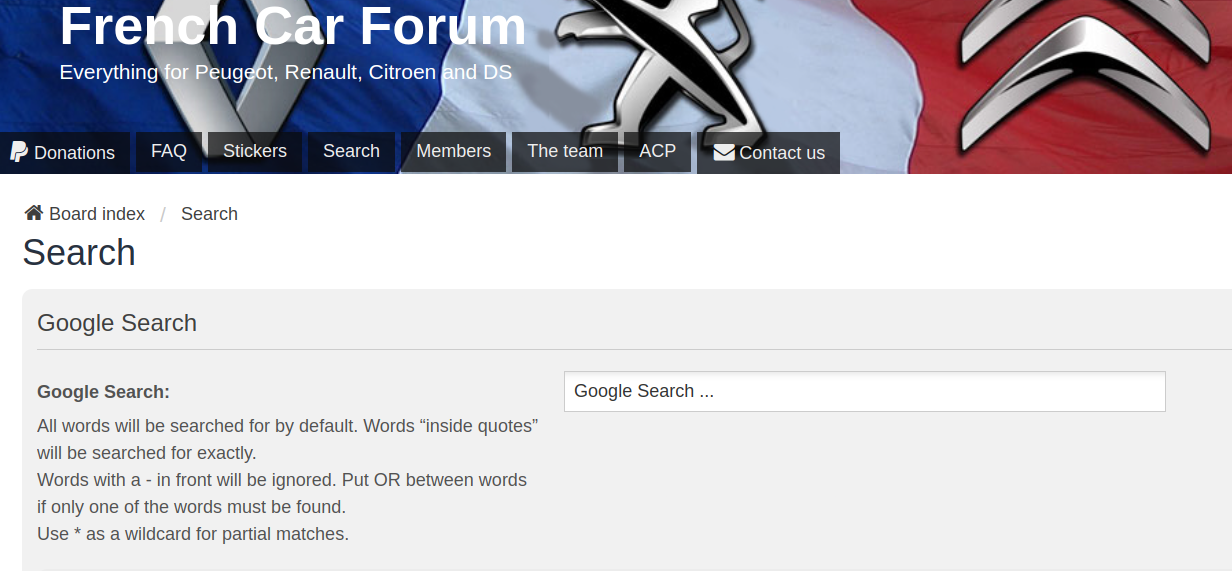Open Search in the navigation bar
1232x571 pixels.
point(351,152)
